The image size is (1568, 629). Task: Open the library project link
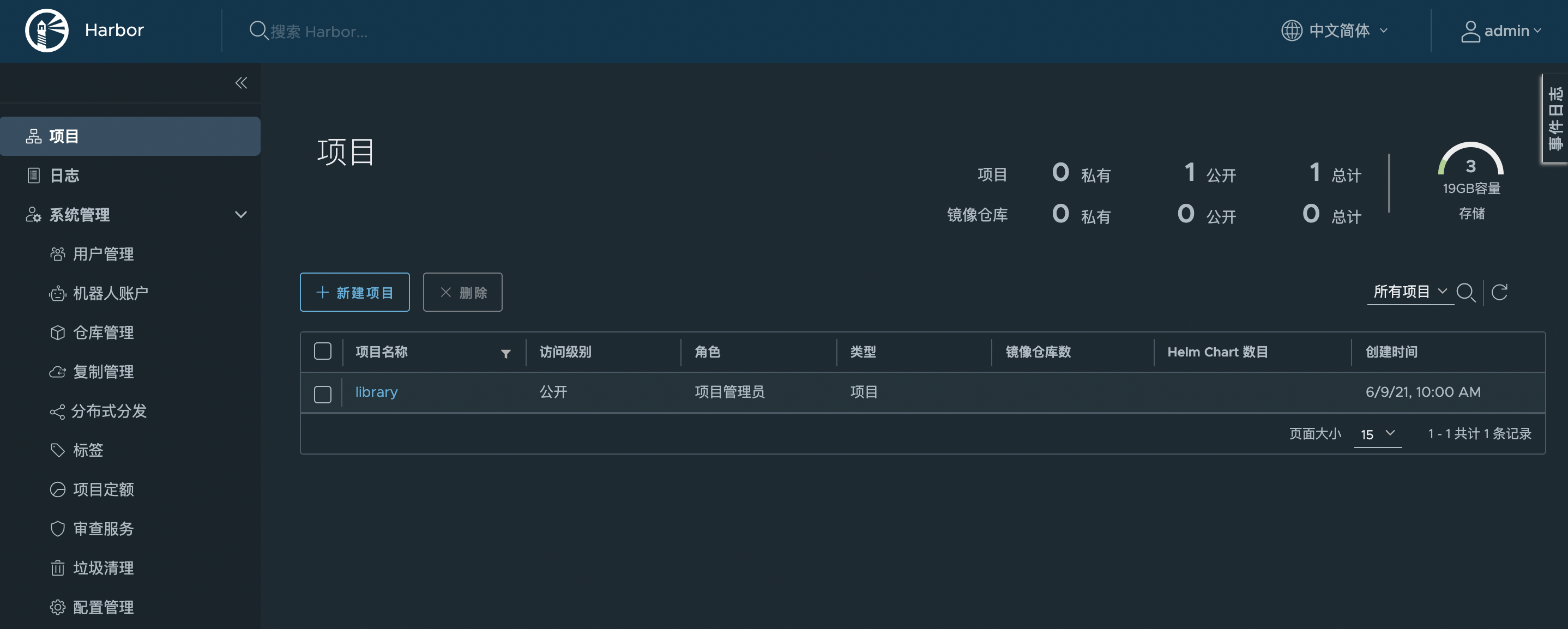tap(376, 392)
